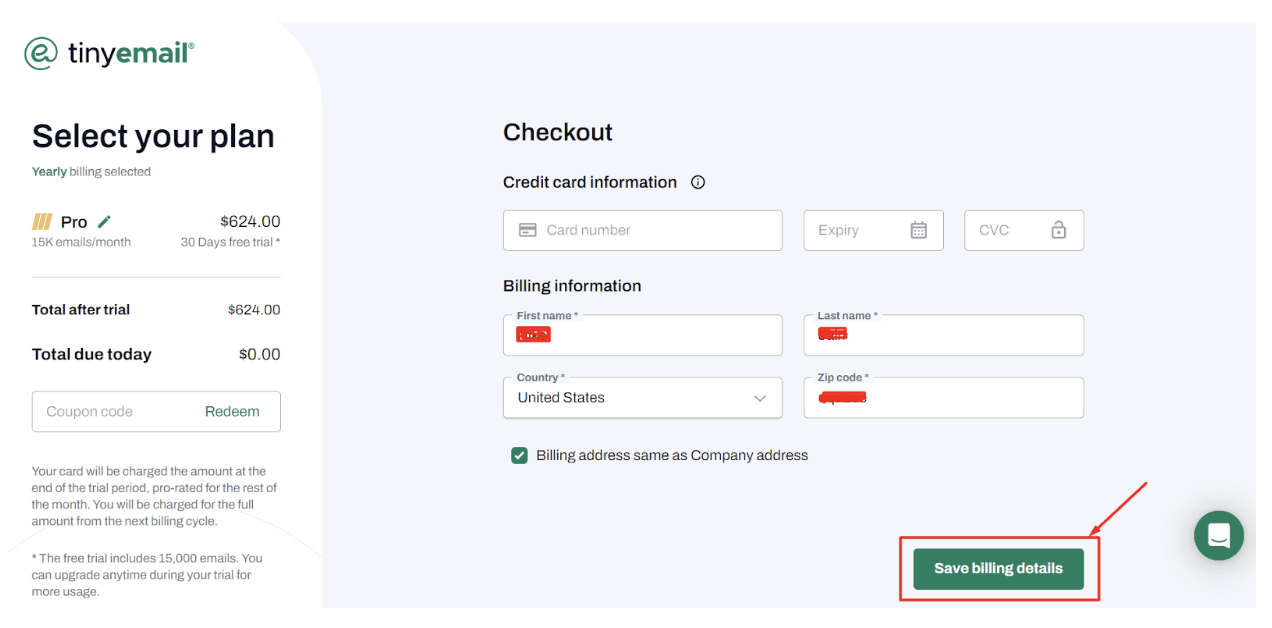Click the lock icon in CVC field
The width and height of the screenshot is (1272, 628).
tap(1058, 230)
